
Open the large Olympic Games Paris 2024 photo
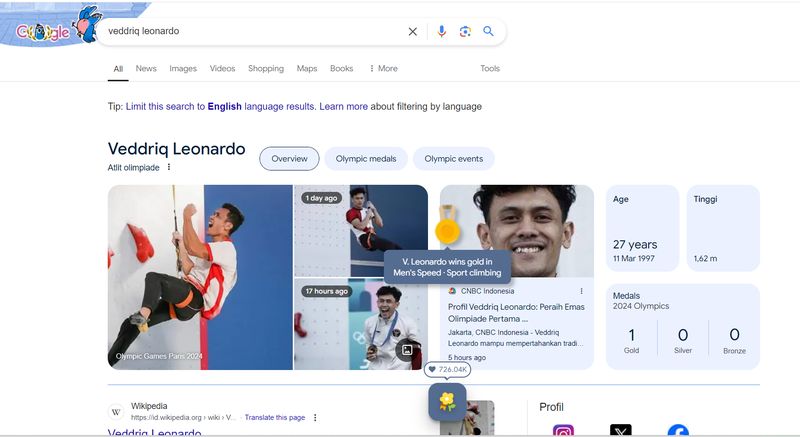tap(200, 277)
